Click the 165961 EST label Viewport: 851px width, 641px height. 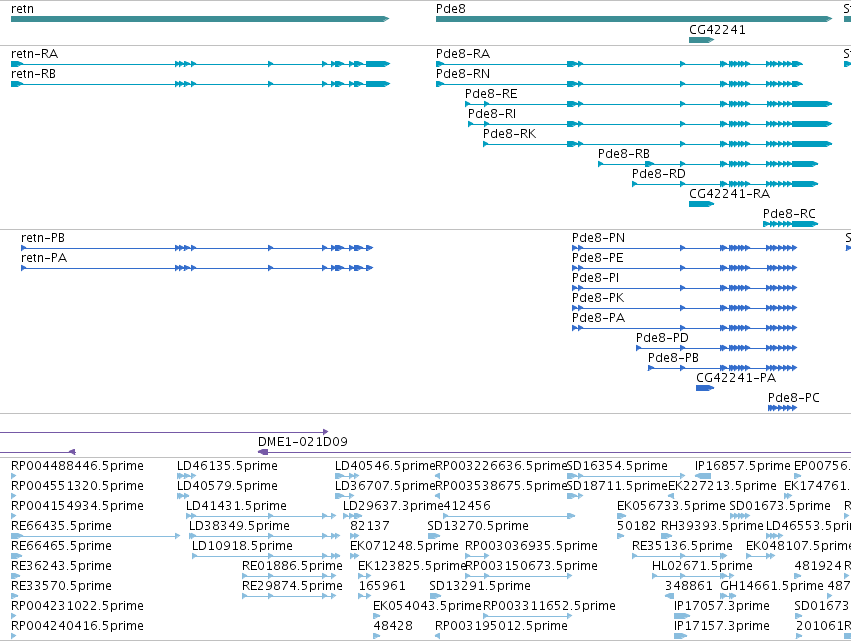point(382,586)
